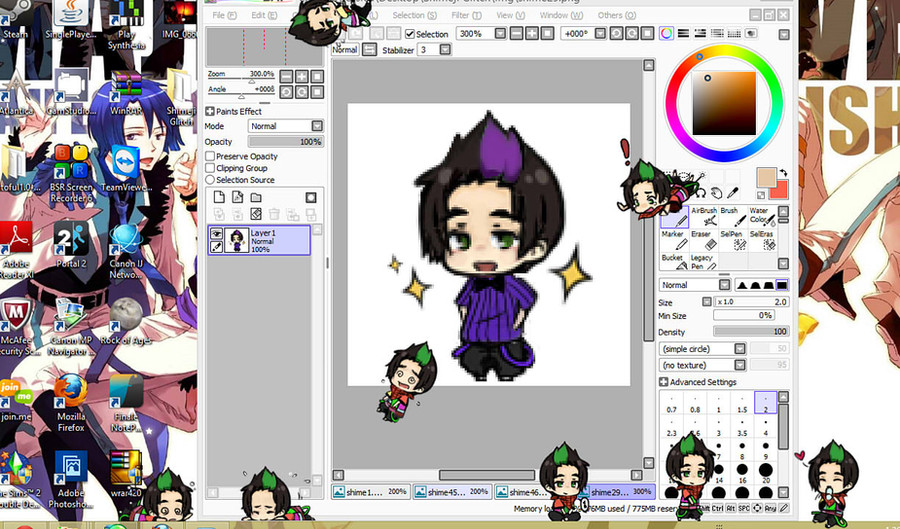900x529 pixels.
Task: Select the Legacy Pen tool
Action: (x=704, y=262)
